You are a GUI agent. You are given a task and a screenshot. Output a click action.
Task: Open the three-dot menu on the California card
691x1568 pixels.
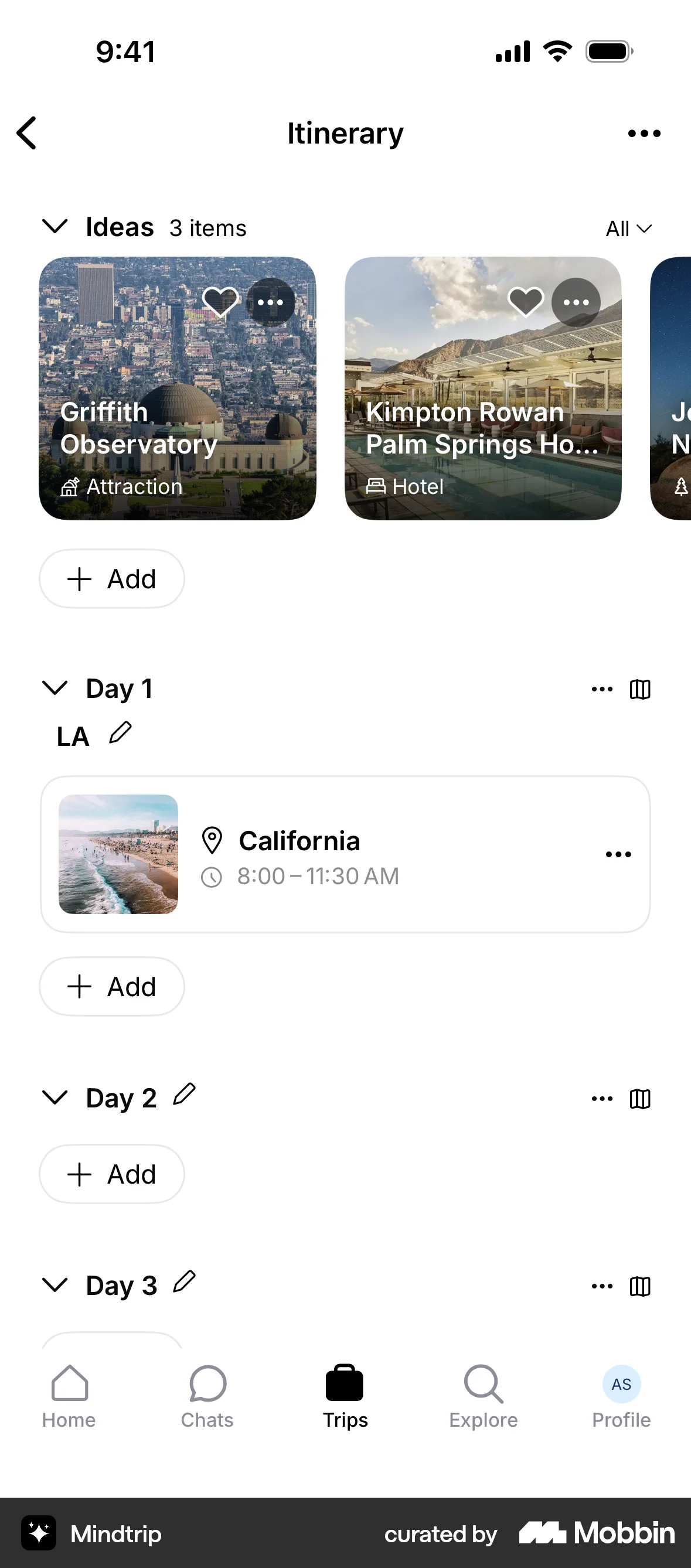(x=618, y=854)
